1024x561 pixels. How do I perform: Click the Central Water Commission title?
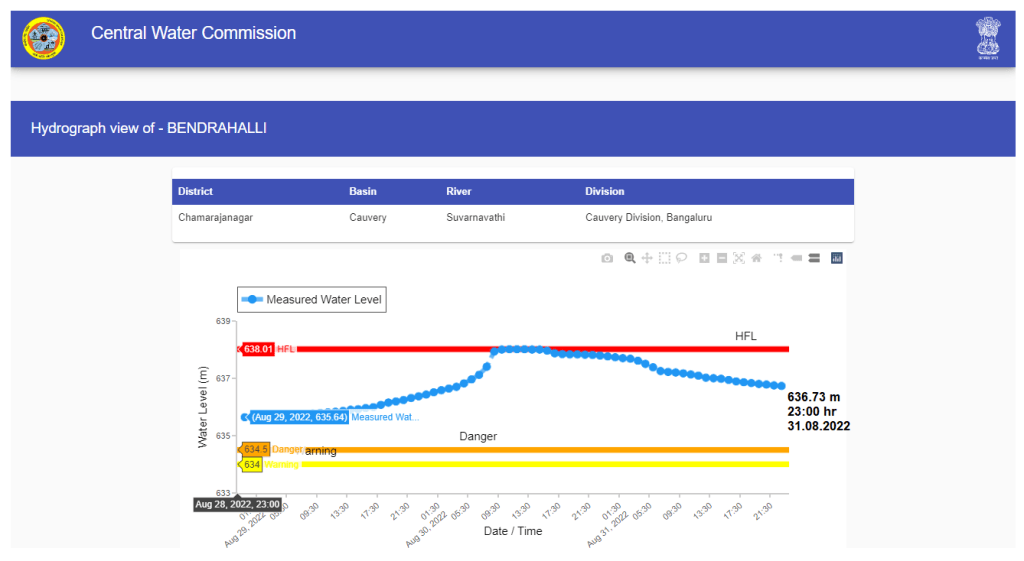193,33
